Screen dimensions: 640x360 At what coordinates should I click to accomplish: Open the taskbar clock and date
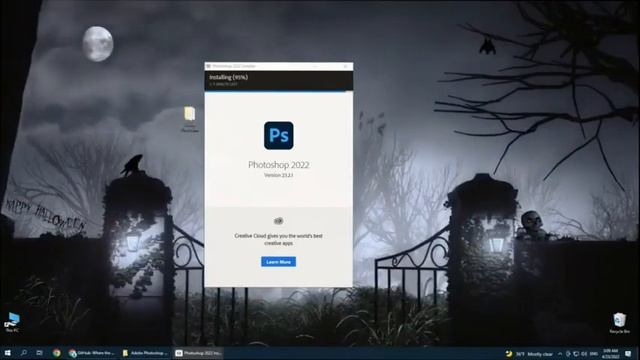[x=611, y=353]
